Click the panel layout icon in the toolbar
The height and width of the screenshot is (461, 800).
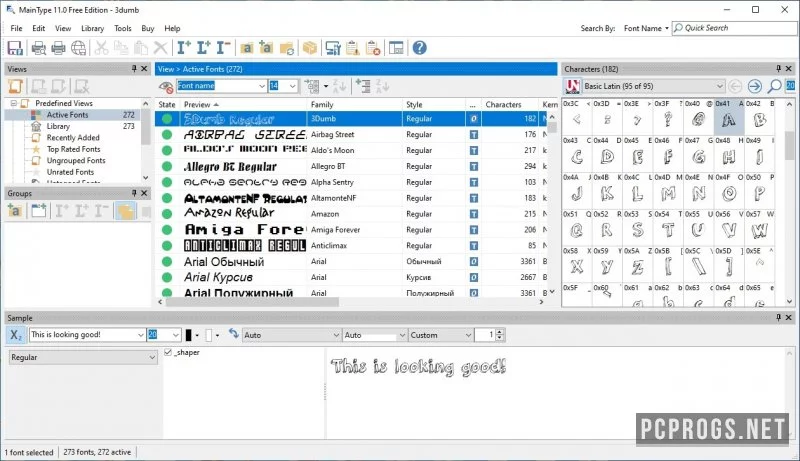(x=396, y=48)
